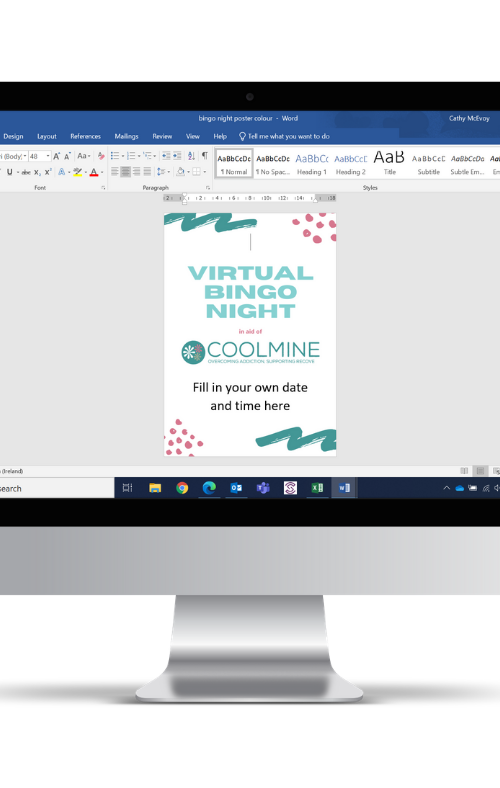
Task: Click Tell me what you want to do
Action: (284, 136)
